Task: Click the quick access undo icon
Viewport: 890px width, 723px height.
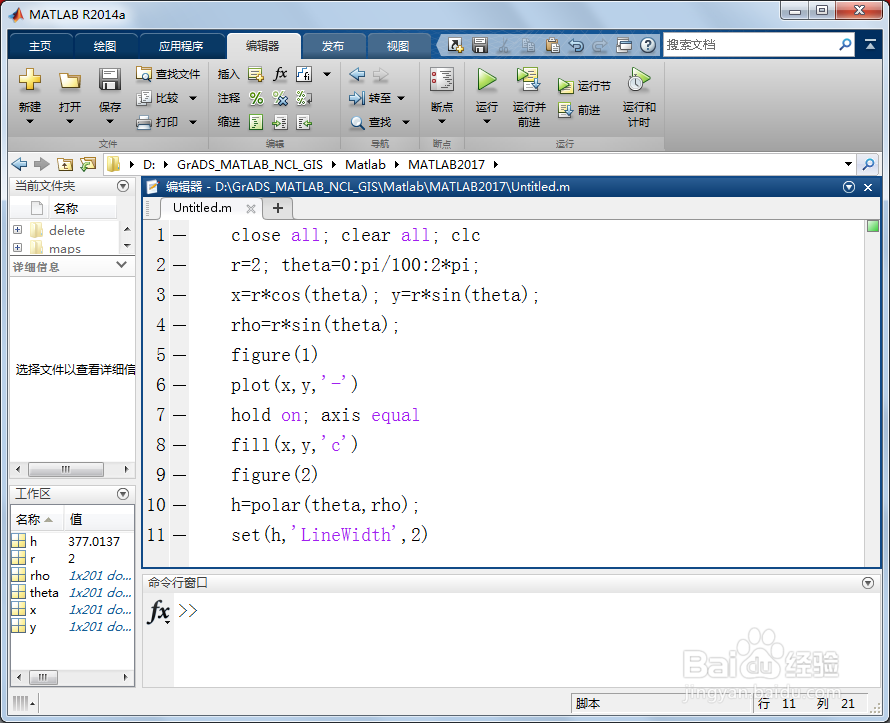Action: point(576,45)
